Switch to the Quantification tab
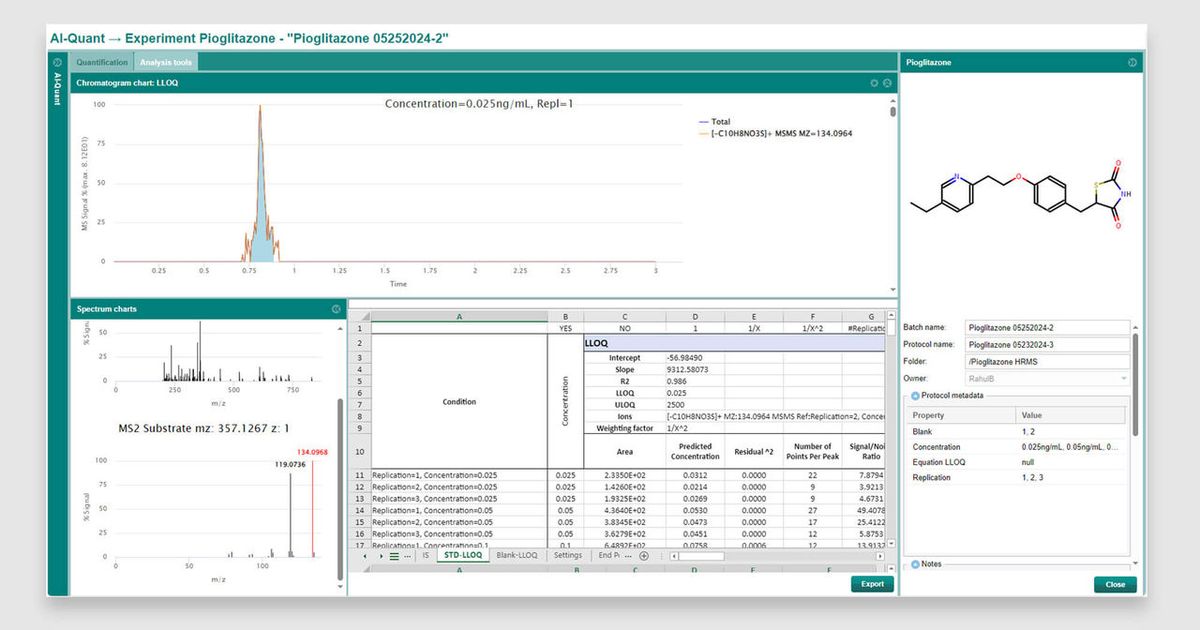The width and height of the screenshot is (1200, 630). tap(100, 61)
